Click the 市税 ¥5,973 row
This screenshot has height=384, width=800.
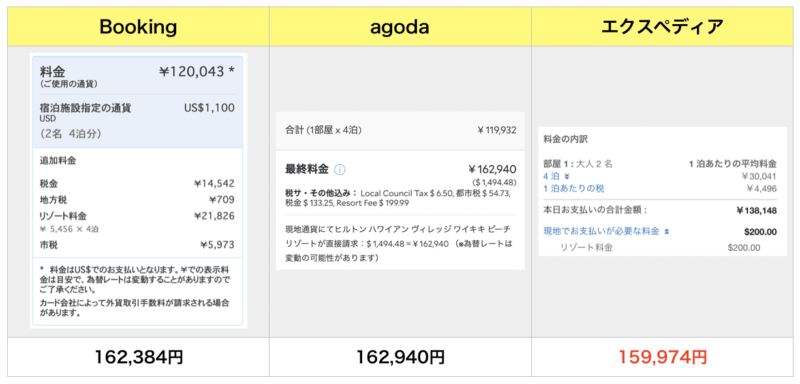(x=137, y=245)
